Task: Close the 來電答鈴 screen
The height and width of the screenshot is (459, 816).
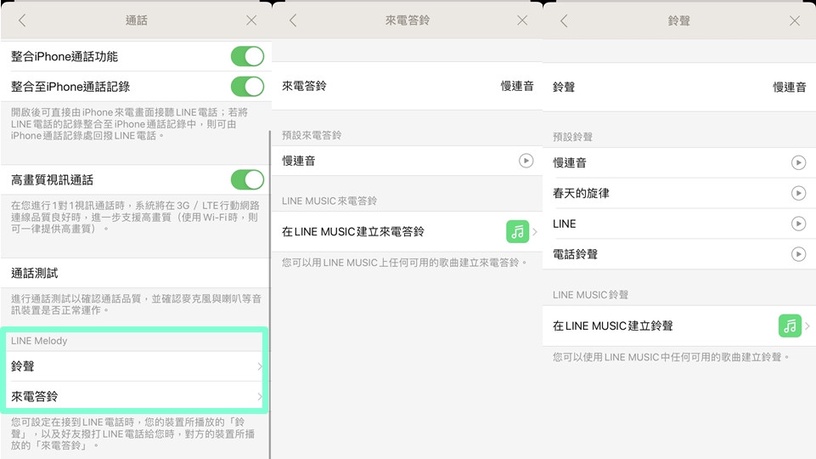Action: pyautogui.click(x=522, y=20)
